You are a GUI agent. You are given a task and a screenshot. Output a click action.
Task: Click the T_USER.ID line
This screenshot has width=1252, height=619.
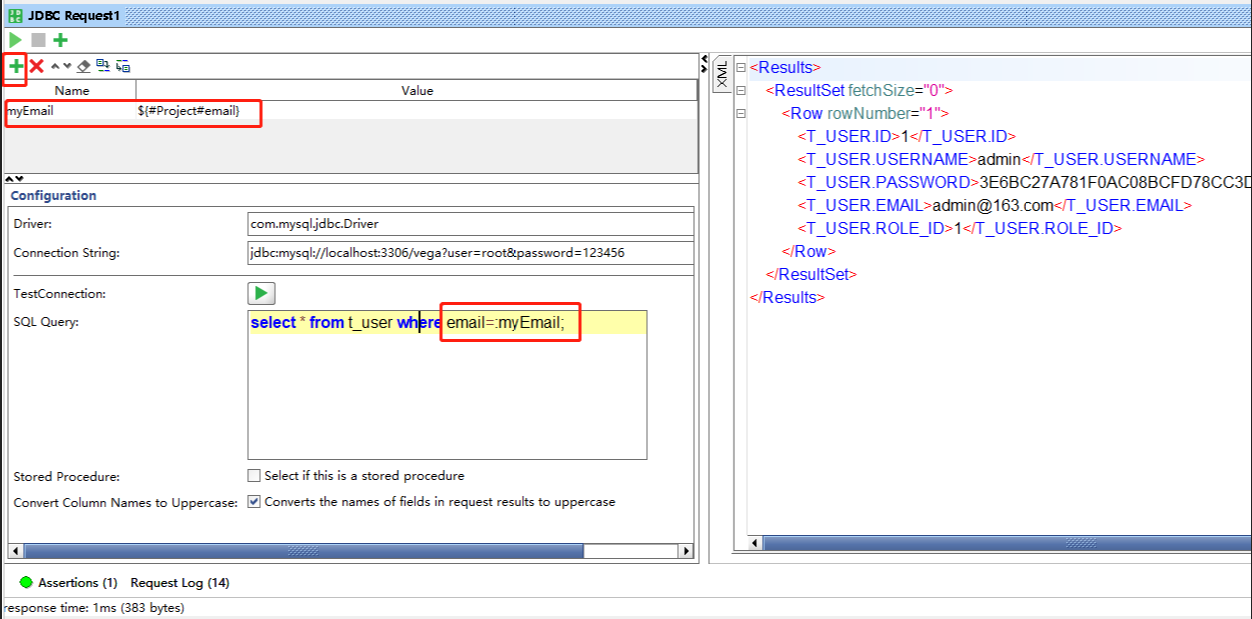(x=907, y=136)
